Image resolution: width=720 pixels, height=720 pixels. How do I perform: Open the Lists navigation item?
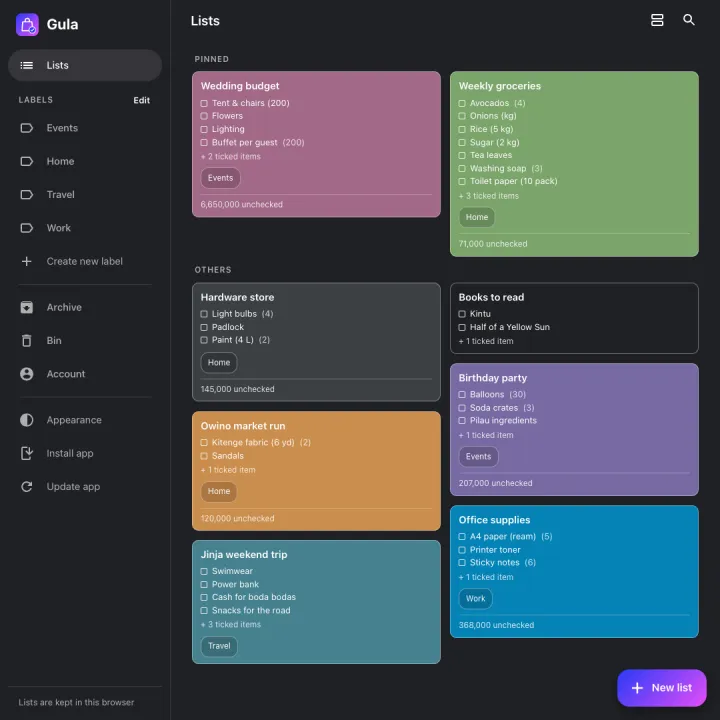85,65
